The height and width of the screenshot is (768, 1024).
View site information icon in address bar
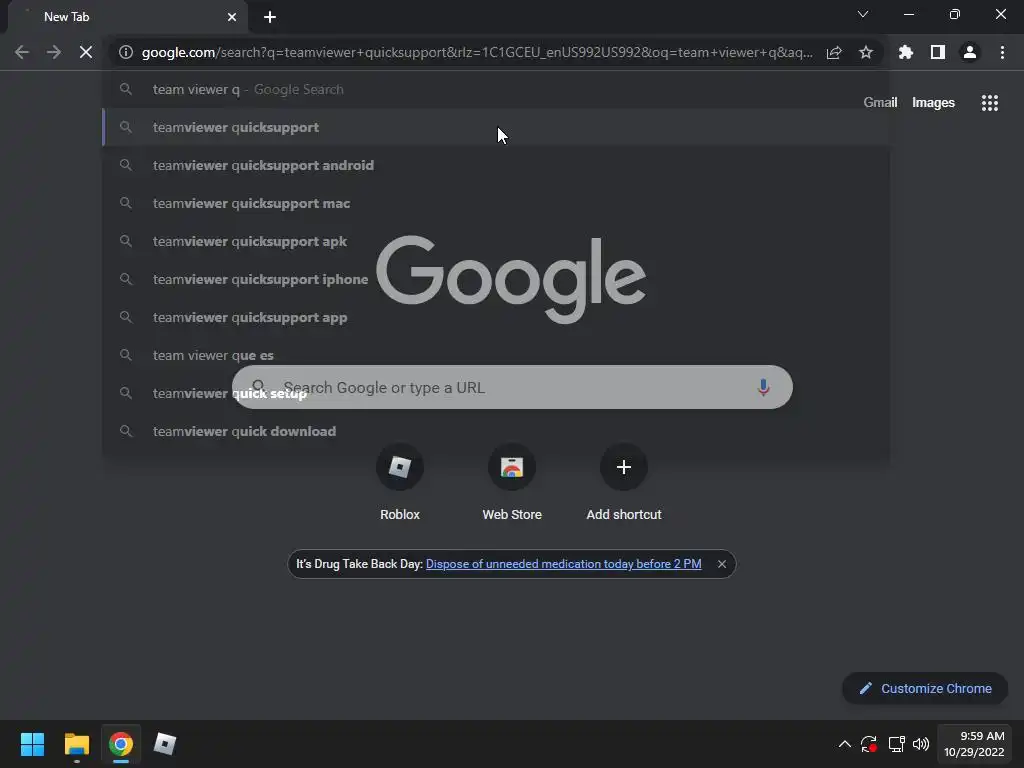tap(126, 52)
